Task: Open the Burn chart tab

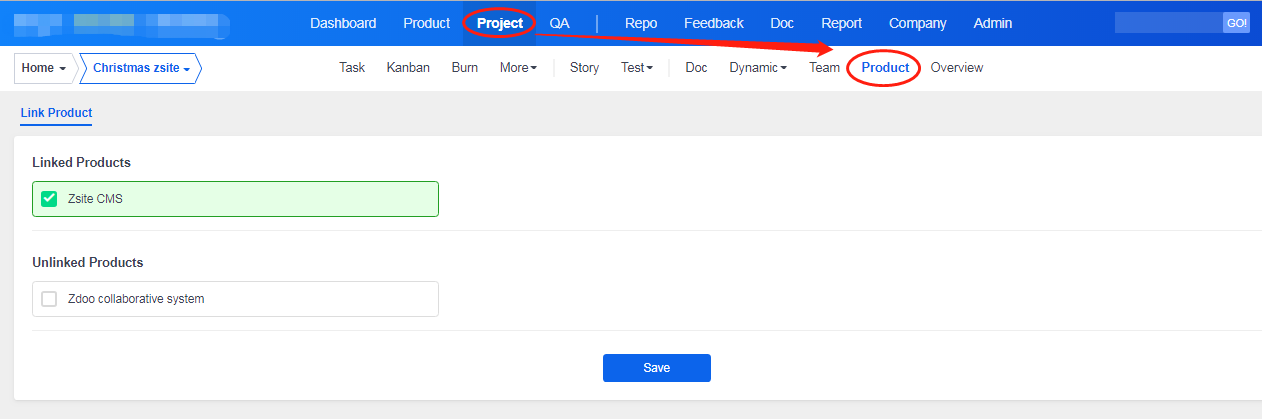Action: pyautogui.click(x=464, y=68)
